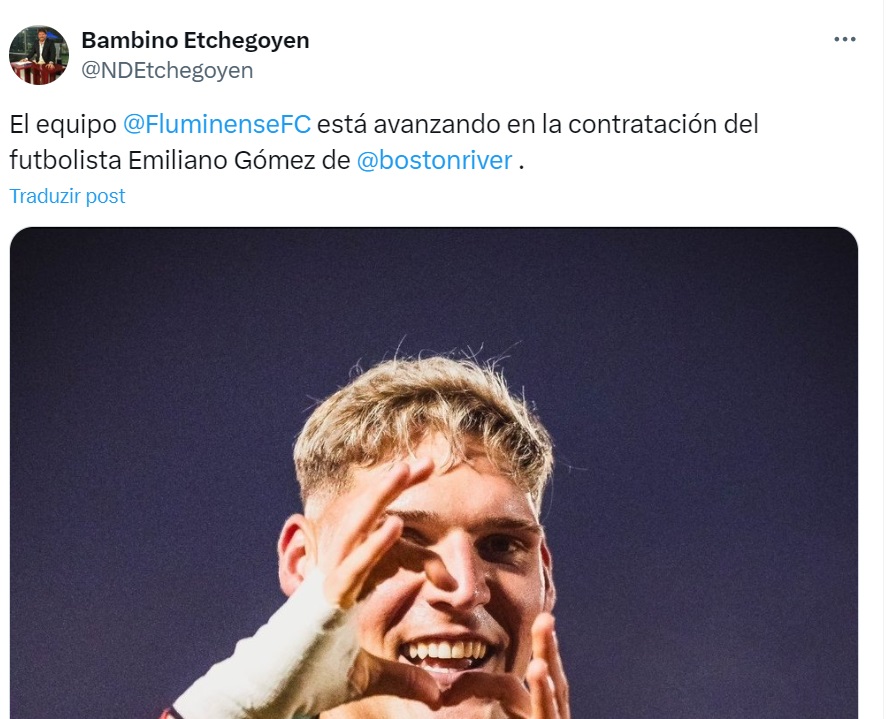Open the Bambino Etchegoyen display name link
Image resolution: width=894 pixels, height=719 pixels.
tap(195, 40)
